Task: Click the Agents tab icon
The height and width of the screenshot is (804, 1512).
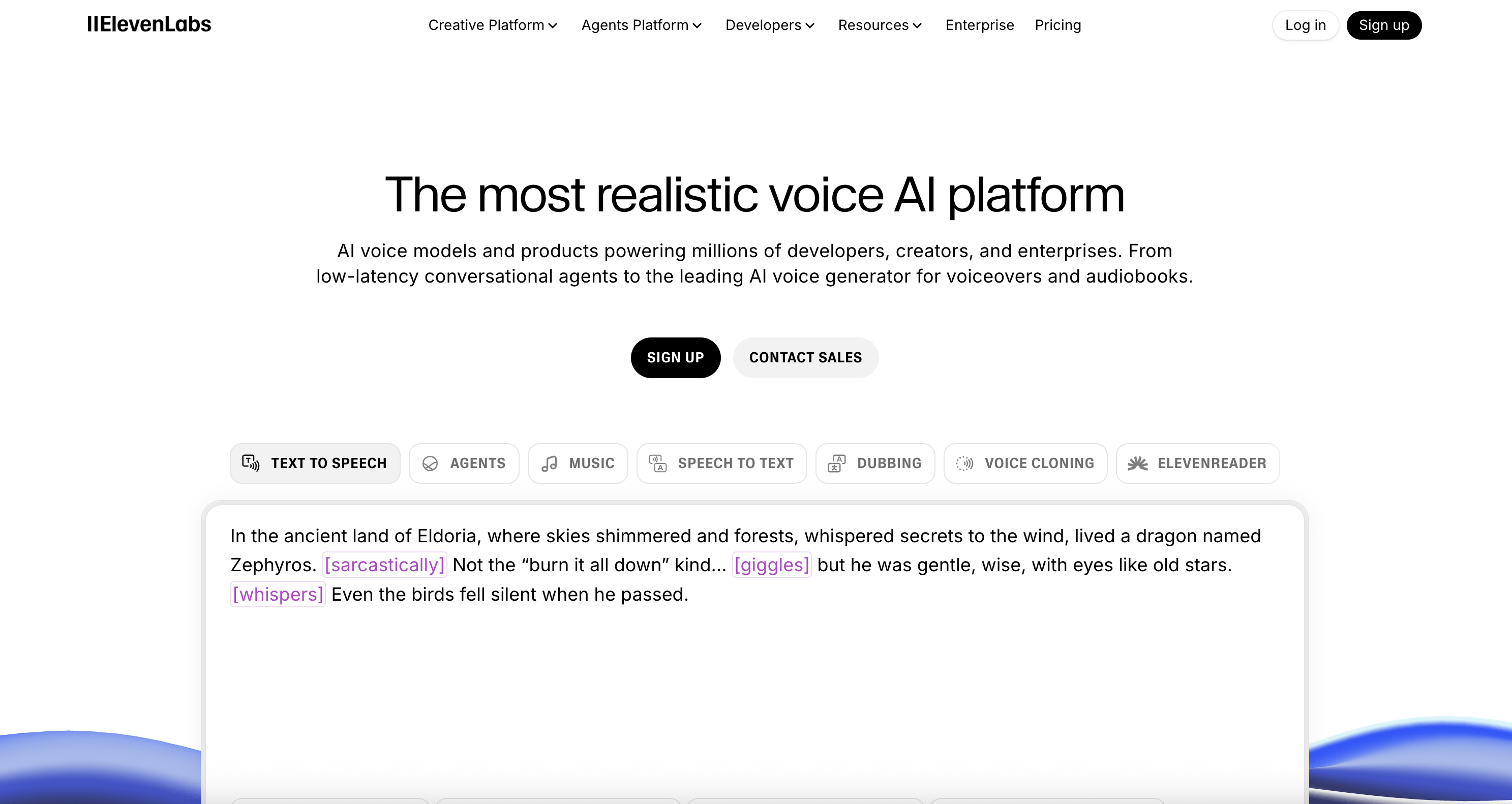Action: click(430, 463)
